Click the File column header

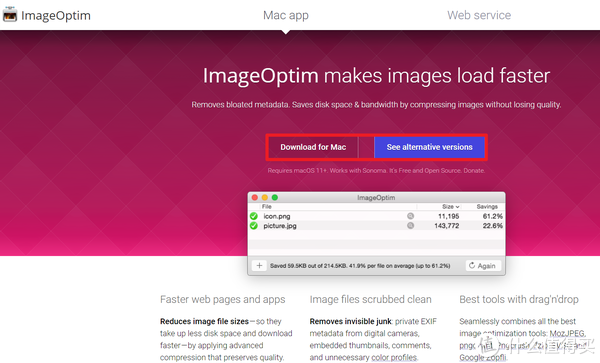click(267, 207)
